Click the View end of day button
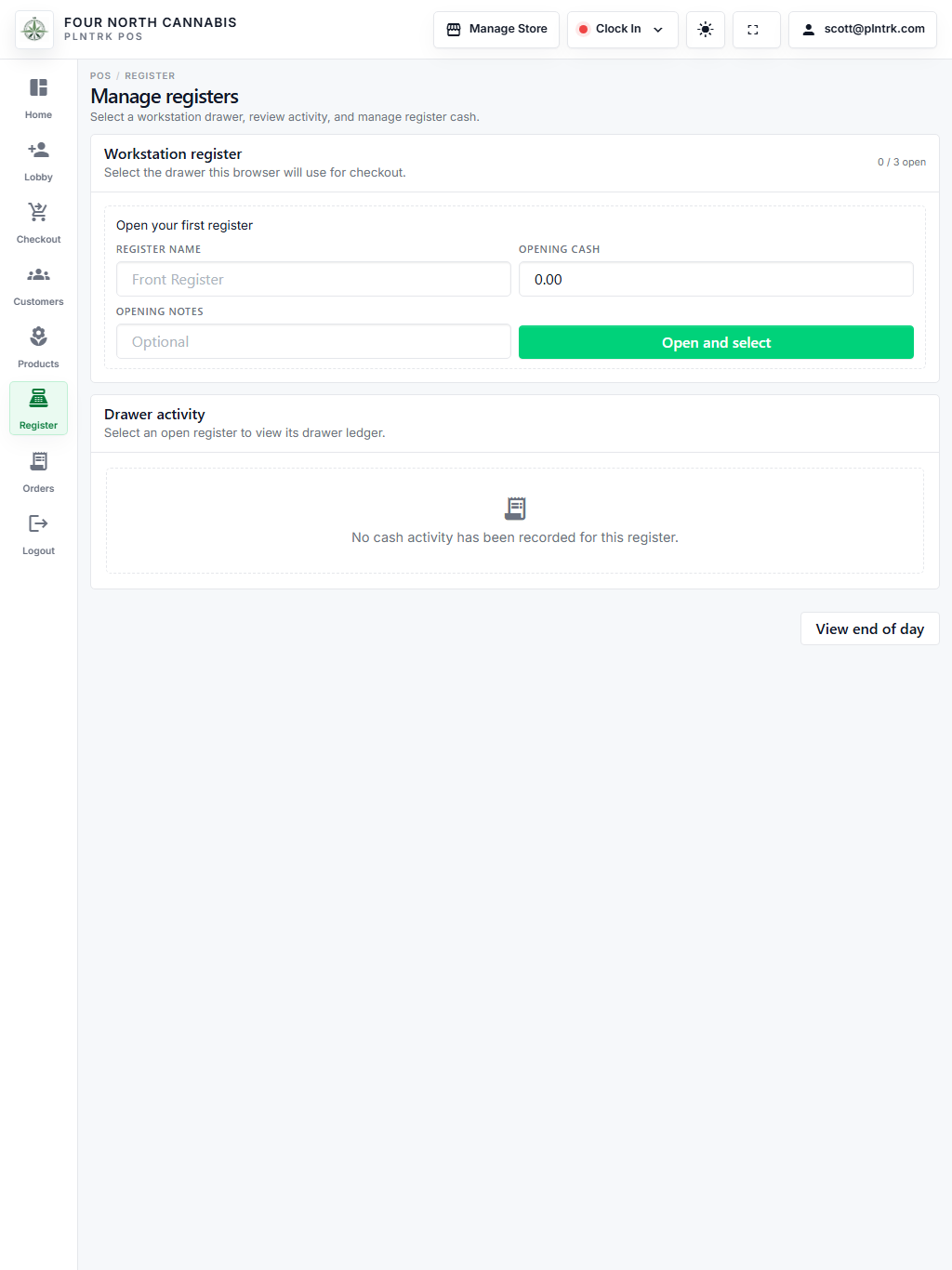This screenshot has width=952, height=1270. [870, 628]
